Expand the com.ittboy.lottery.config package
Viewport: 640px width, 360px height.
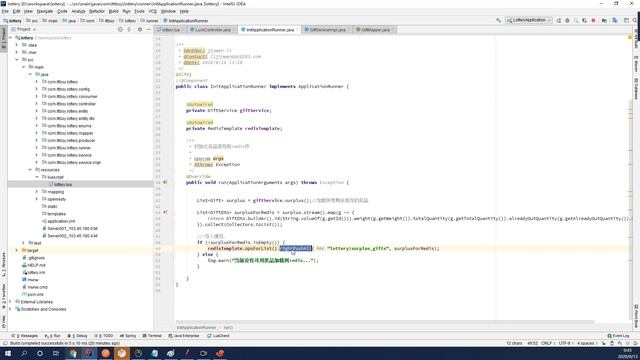click(36, 89)
